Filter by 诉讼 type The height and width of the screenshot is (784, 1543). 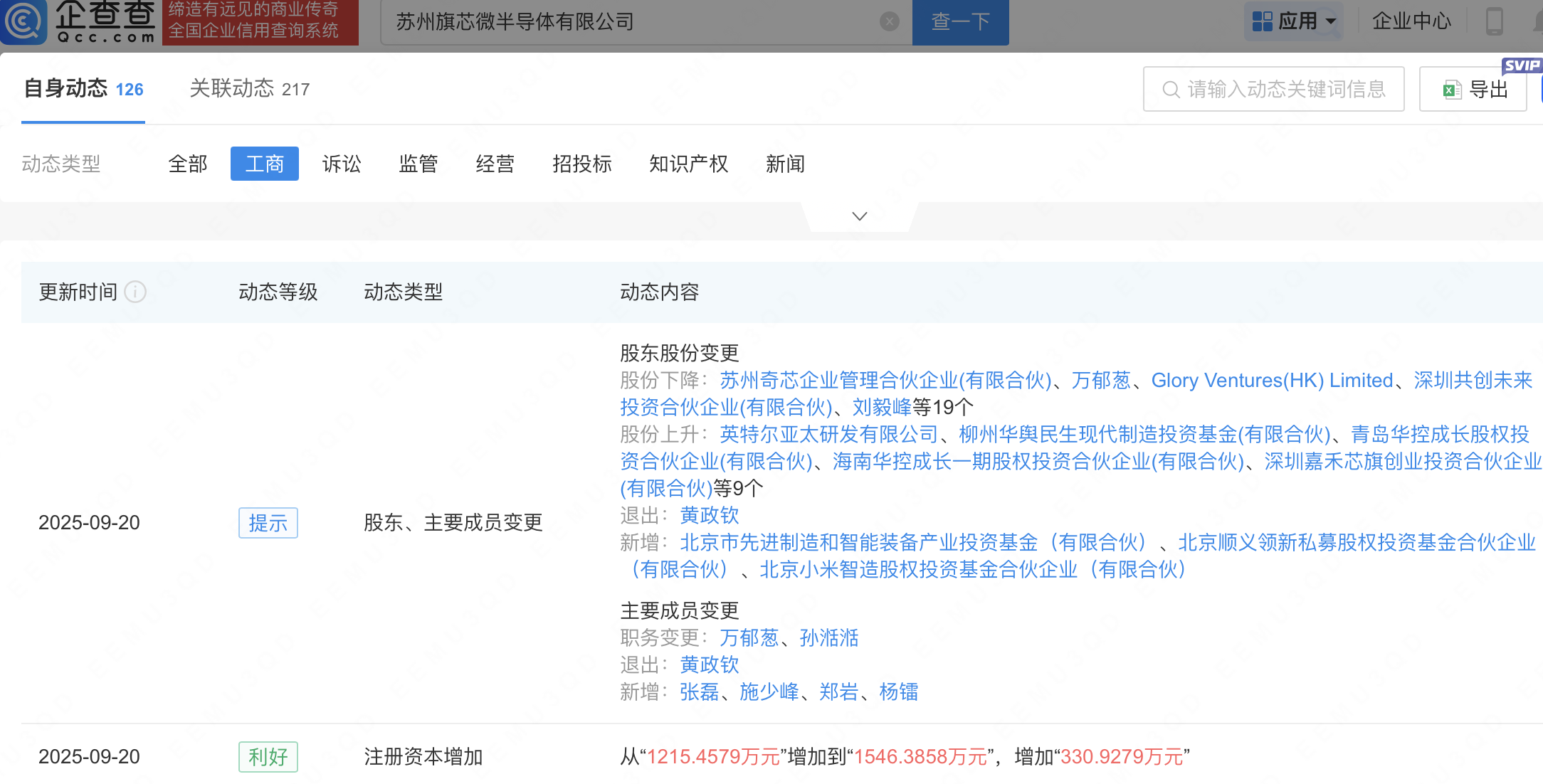tap(342, 164)
